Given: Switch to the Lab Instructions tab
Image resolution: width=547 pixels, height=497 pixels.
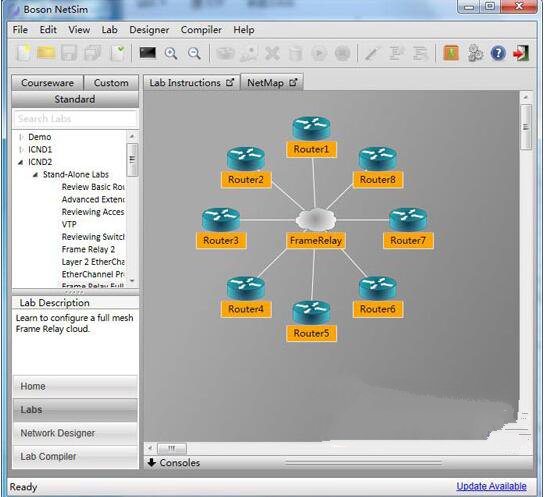Looking at the screenshot, I should (x=192, y=83).
